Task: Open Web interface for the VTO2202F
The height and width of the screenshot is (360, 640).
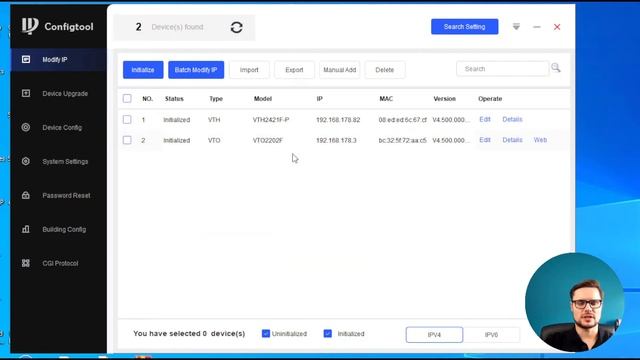Action: [540, 140]
